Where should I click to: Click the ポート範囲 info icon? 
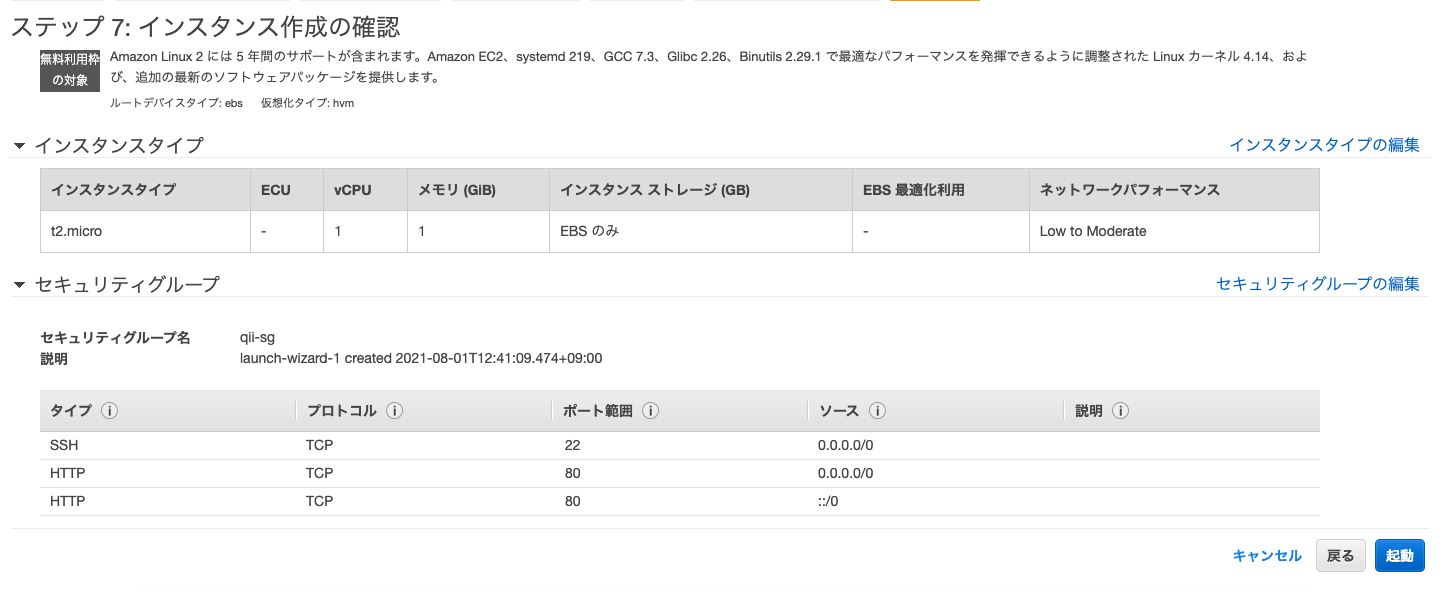pyautogui.click(x=651, y=410)
